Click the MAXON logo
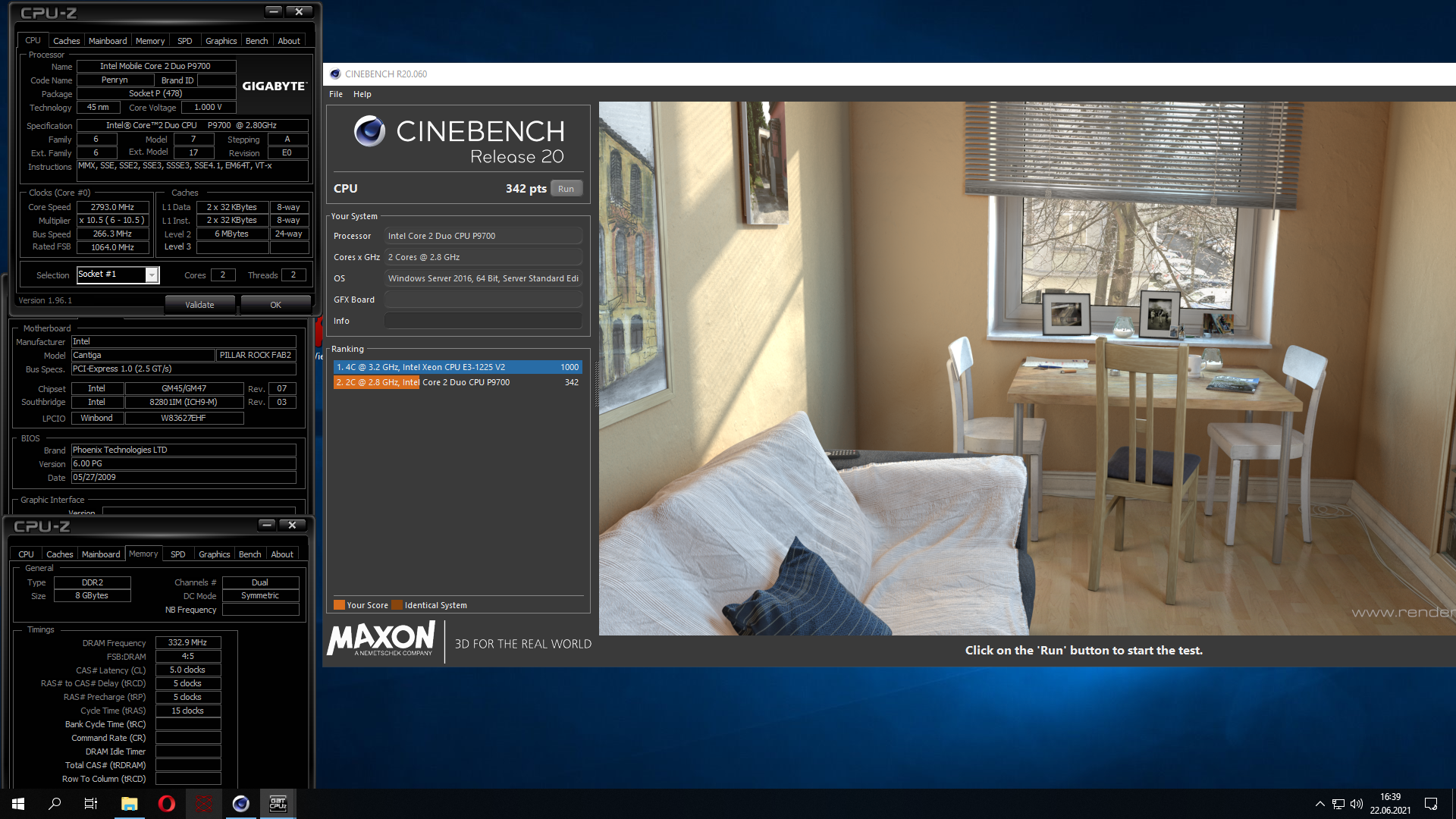This screenshot has width=1456, height=819. coord(381,639)
